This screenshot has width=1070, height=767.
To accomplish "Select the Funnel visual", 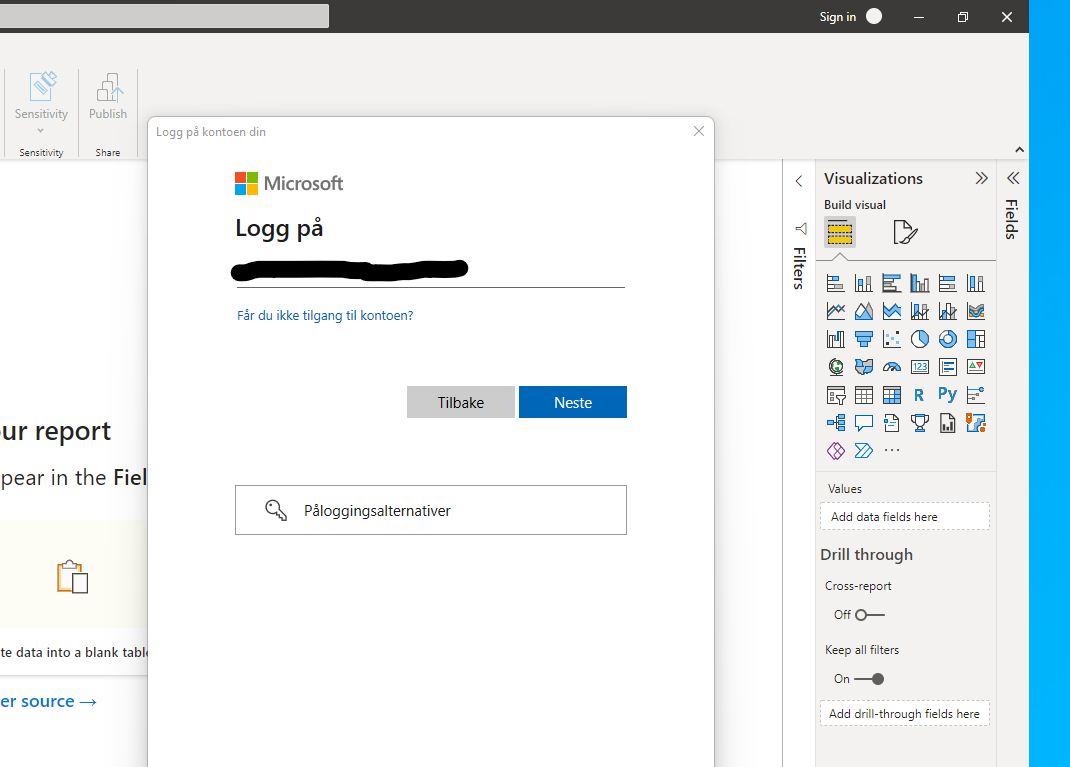I will (x=863, y=339).
